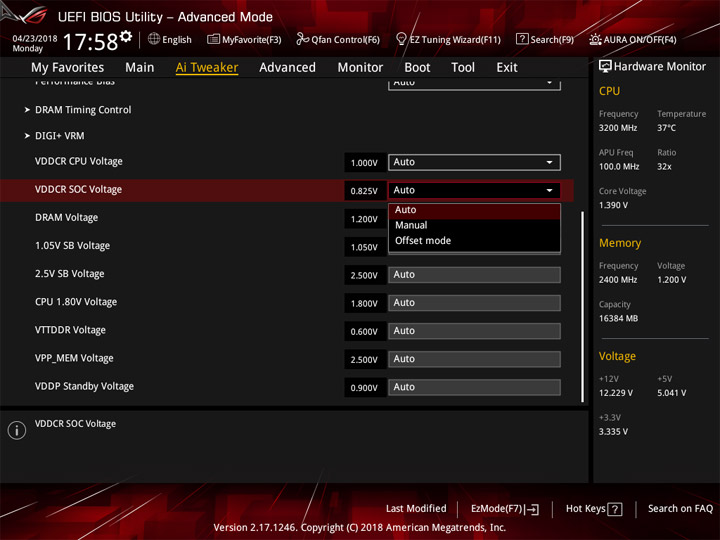Go to the Advanced tab
This screenshot has width=720, height=540.
click(287, 68)
